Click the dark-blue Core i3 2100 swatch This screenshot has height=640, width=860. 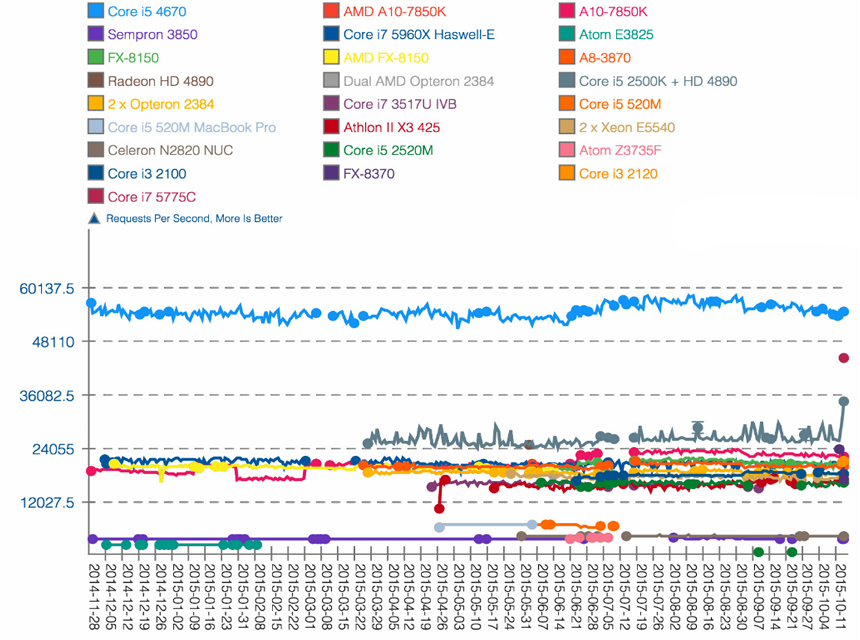95,173
